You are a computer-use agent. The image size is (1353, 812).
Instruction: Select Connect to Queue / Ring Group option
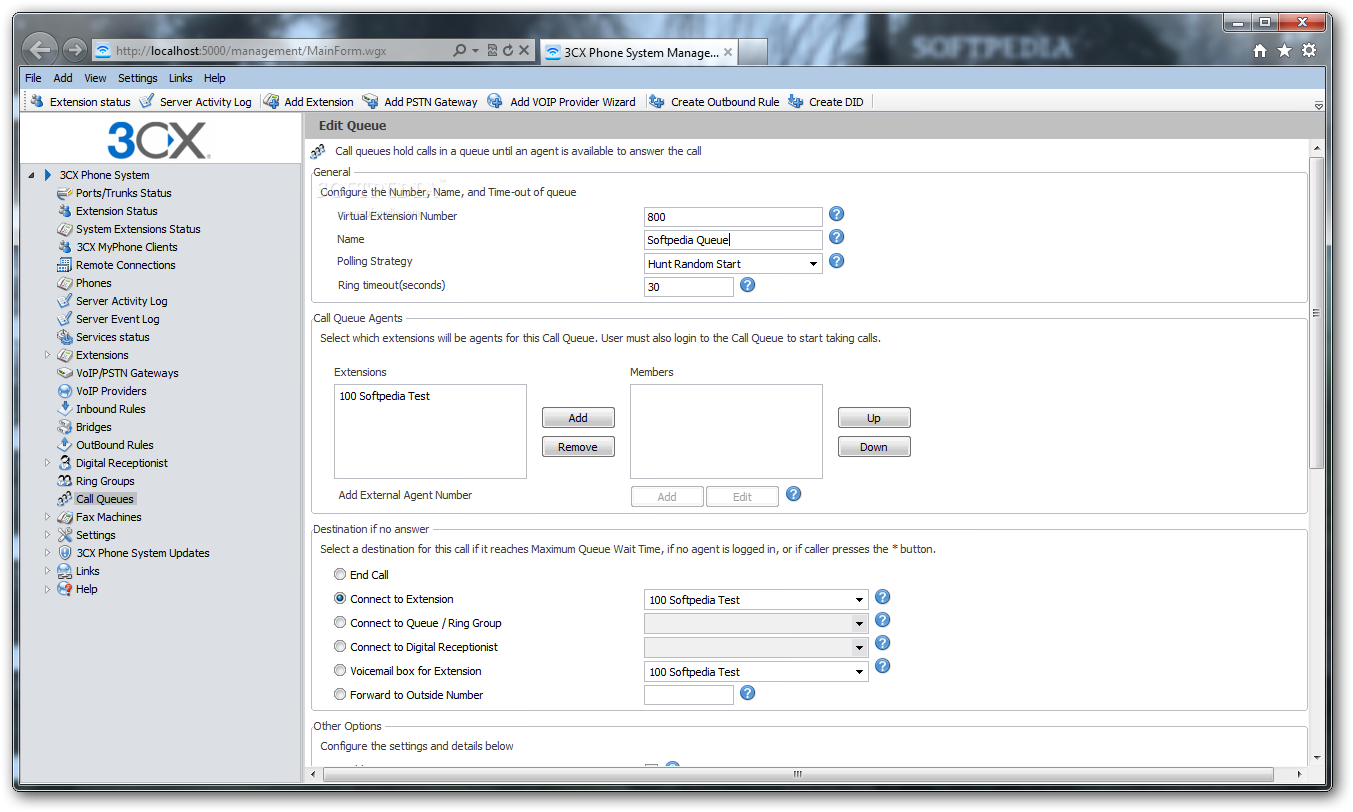coord(340,623)
